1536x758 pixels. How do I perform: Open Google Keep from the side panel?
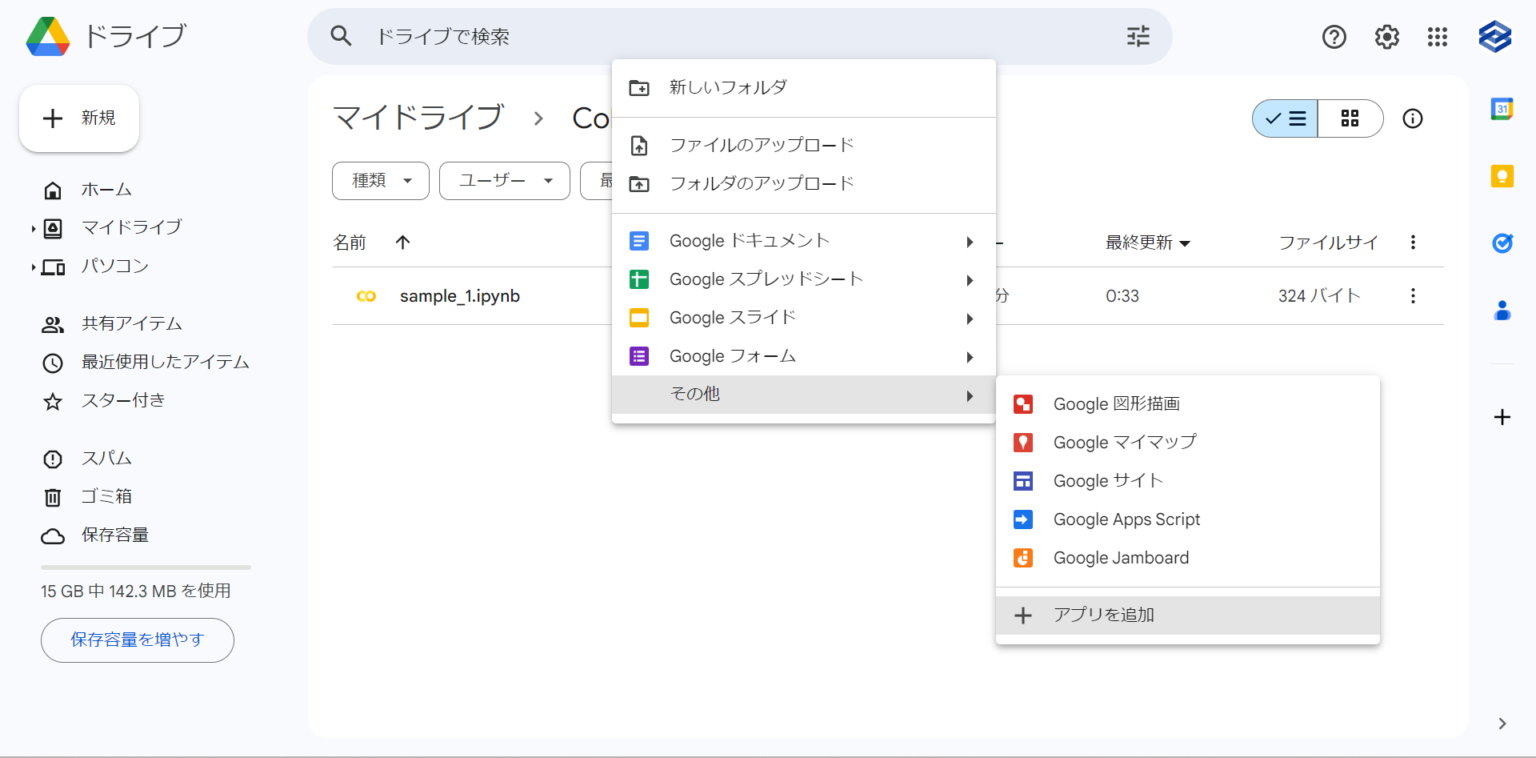click(x=1502, y=176)
